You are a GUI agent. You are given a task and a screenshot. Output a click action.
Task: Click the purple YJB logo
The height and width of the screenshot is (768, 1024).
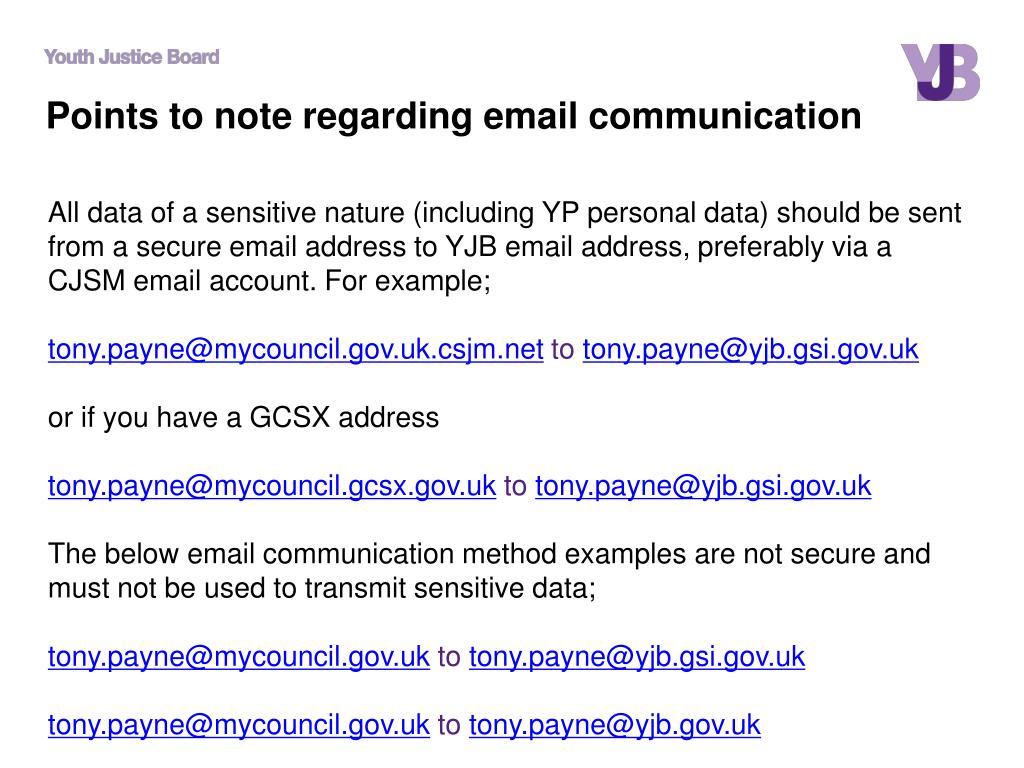coord(940,72)
